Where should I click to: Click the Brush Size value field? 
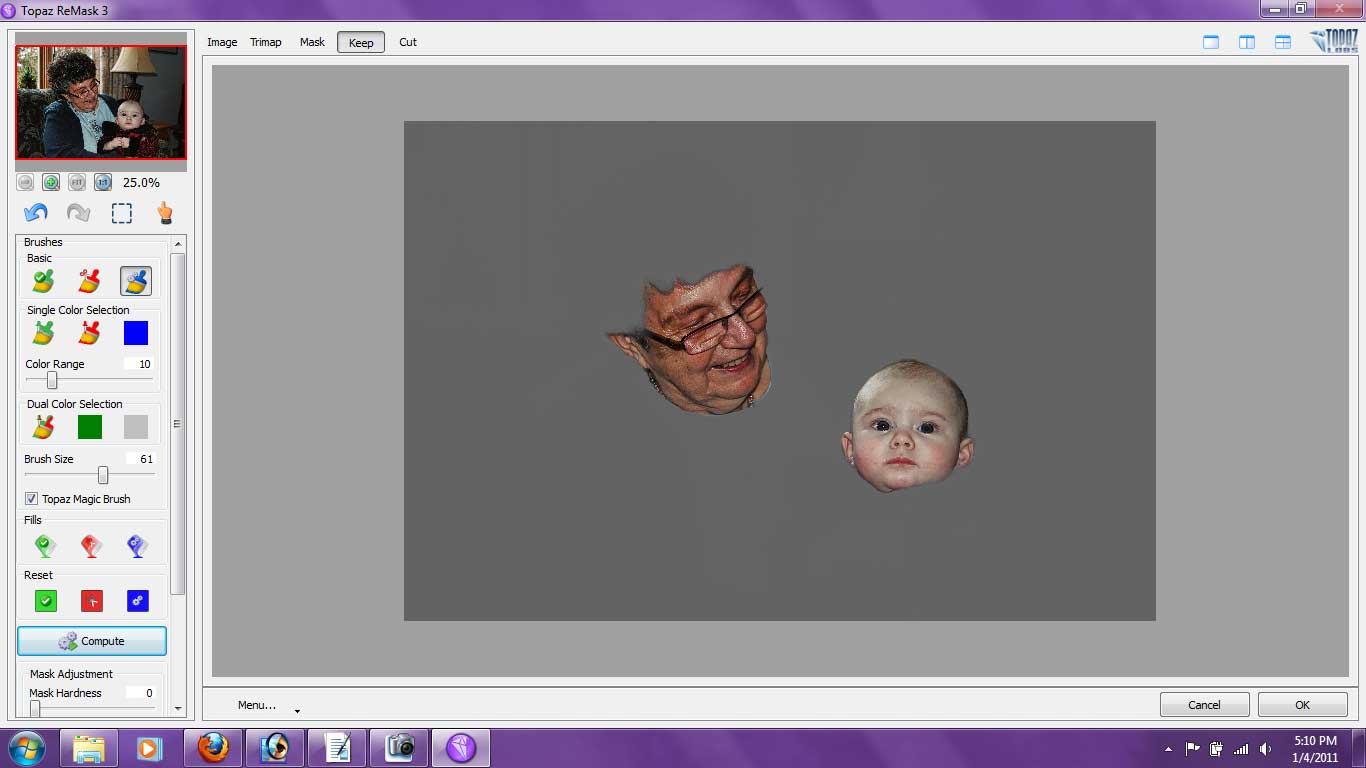[141, 459]
